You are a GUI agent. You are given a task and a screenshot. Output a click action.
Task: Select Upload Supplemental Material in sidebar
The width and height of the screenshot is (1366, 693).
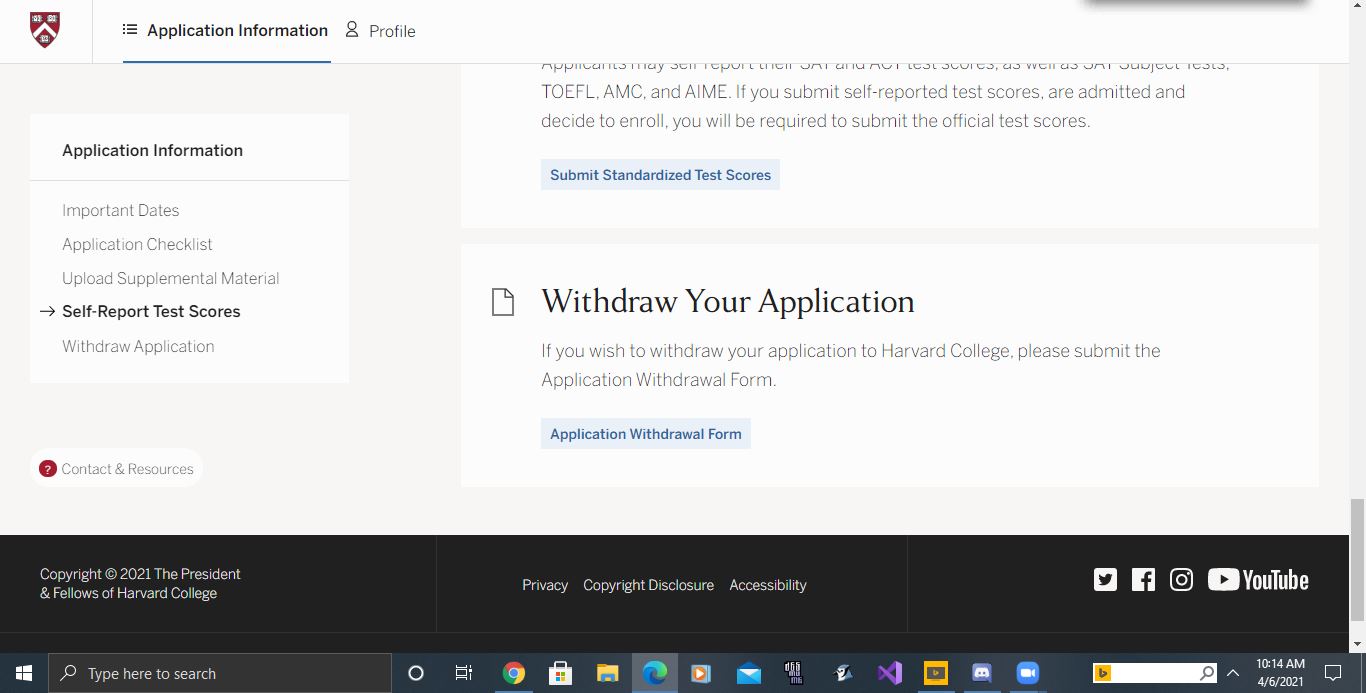pos(171,278)
